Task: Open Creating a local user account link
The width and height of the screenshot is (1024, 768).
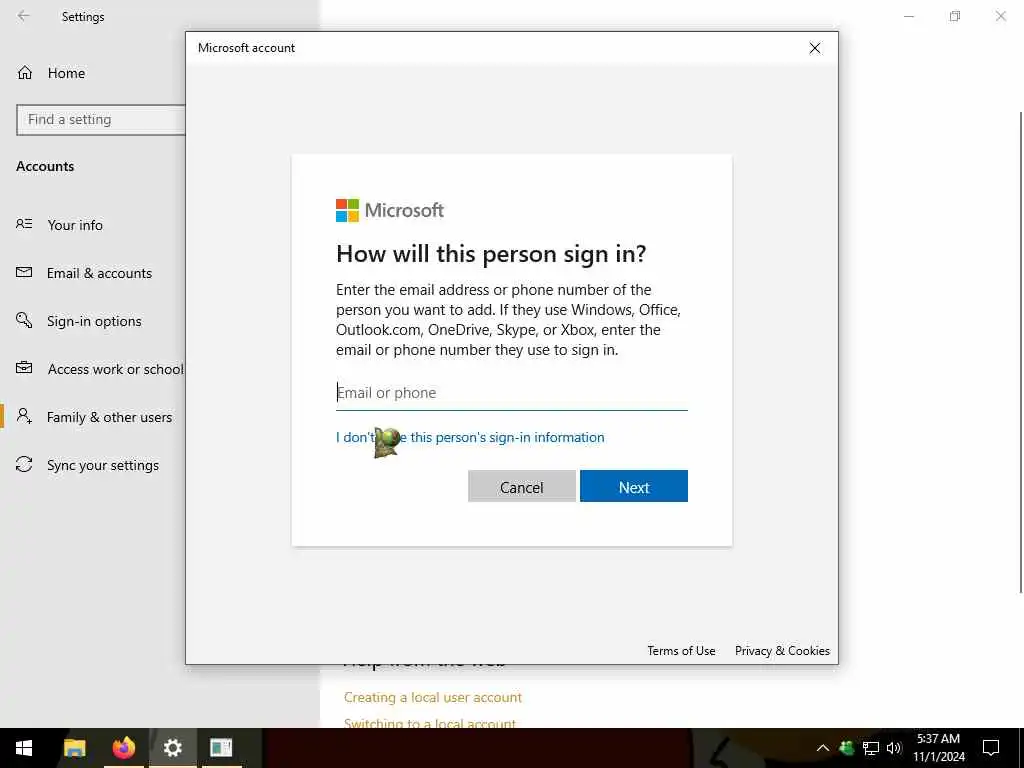Action: (433, 697)
